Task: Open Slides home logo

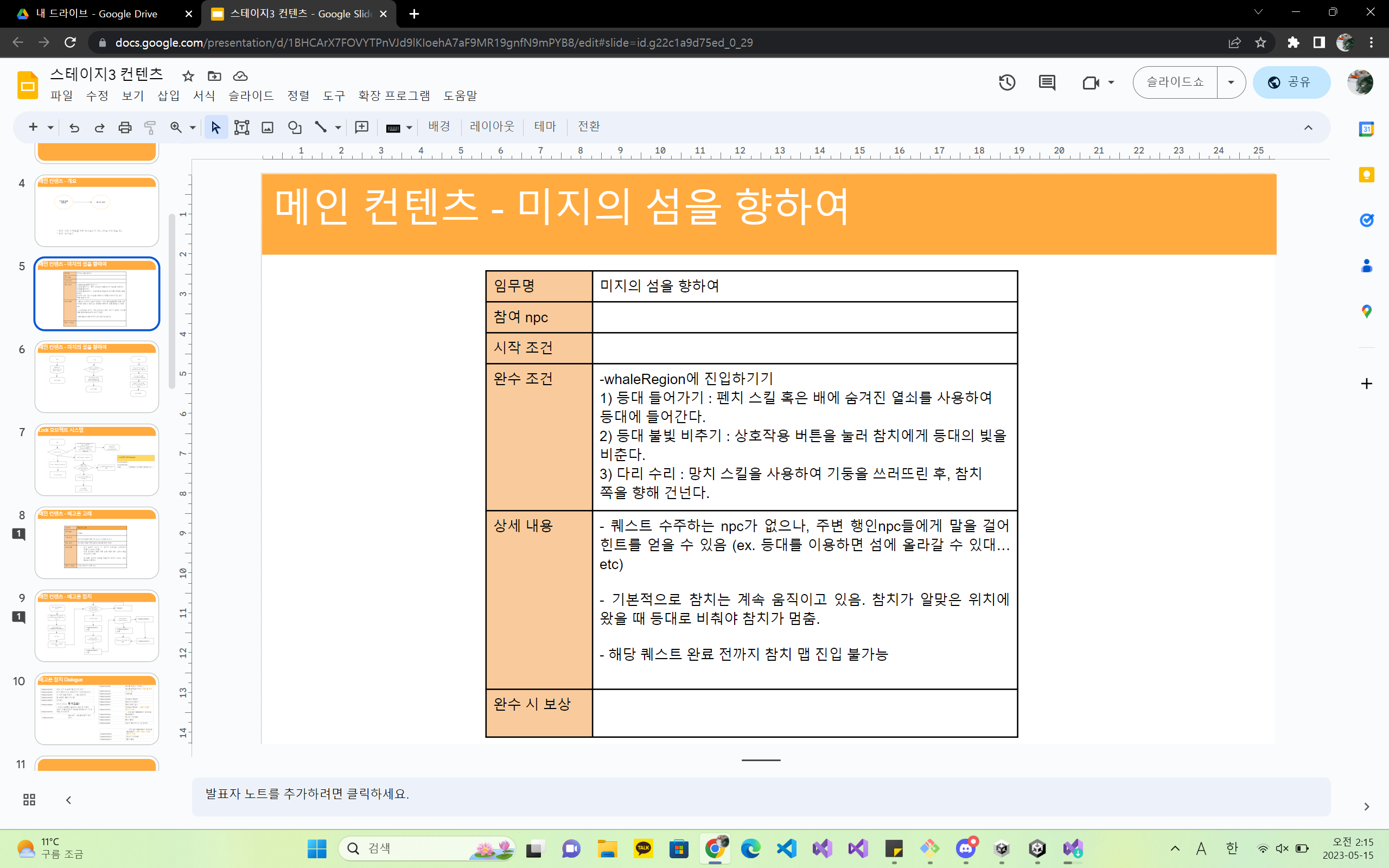Action: pos(28,85)
